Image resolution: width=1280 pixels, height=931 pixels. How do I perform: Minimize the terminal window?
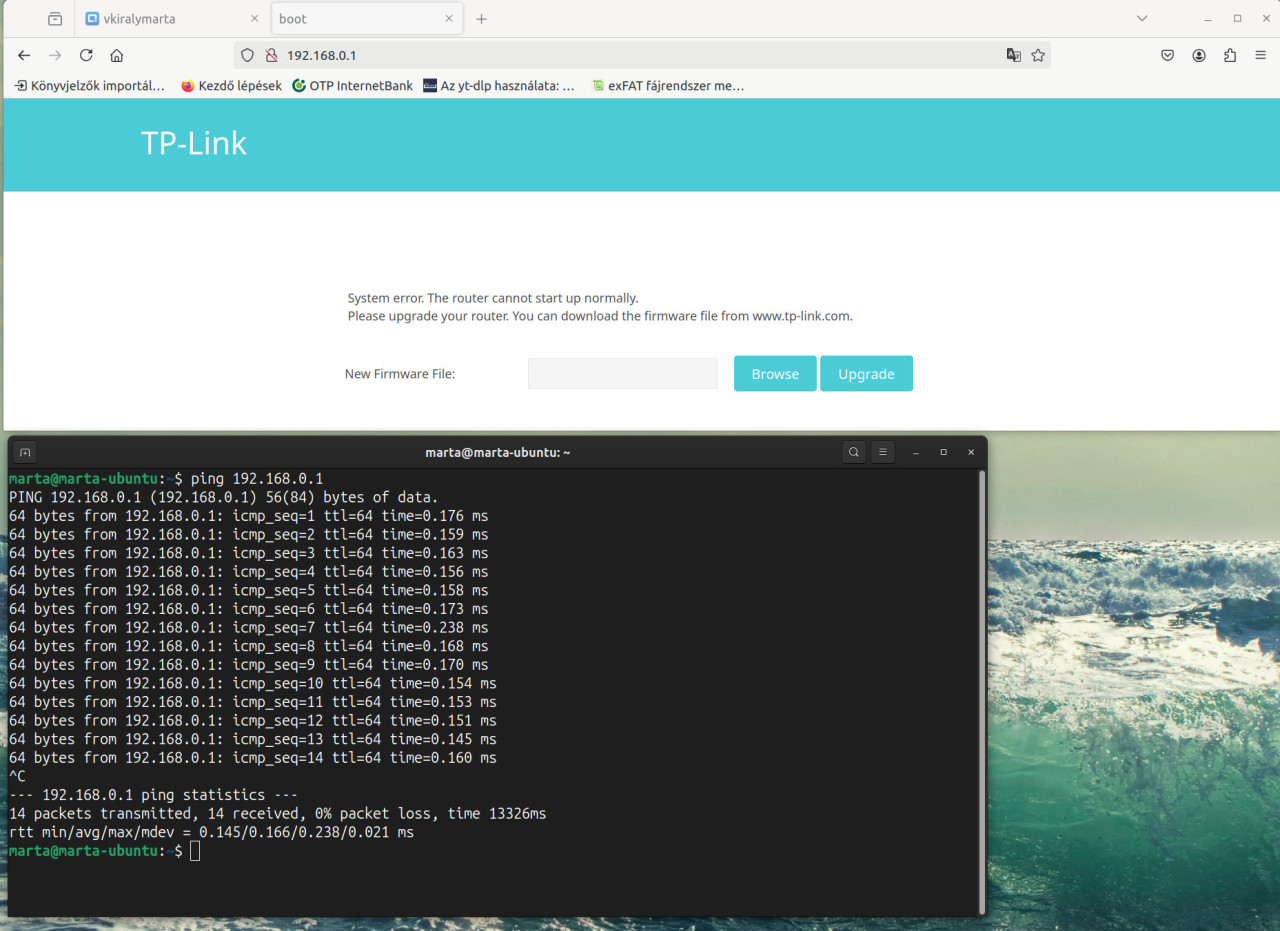click(x=915, y=452)
